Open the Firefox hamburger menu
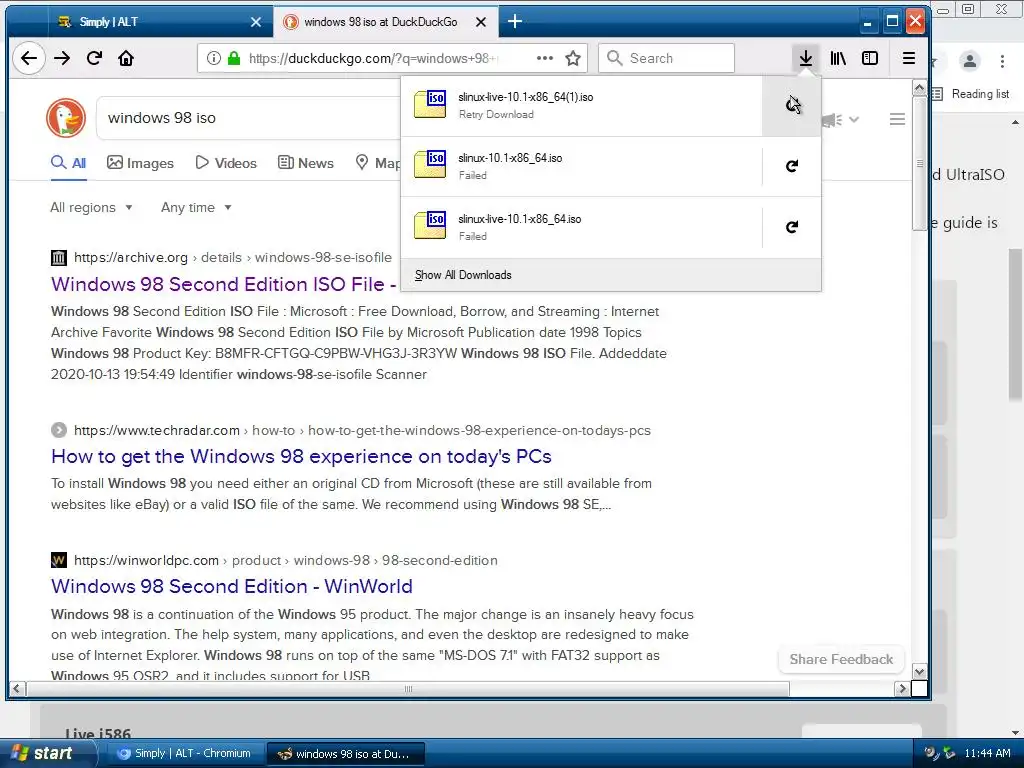 click(908, 58)
